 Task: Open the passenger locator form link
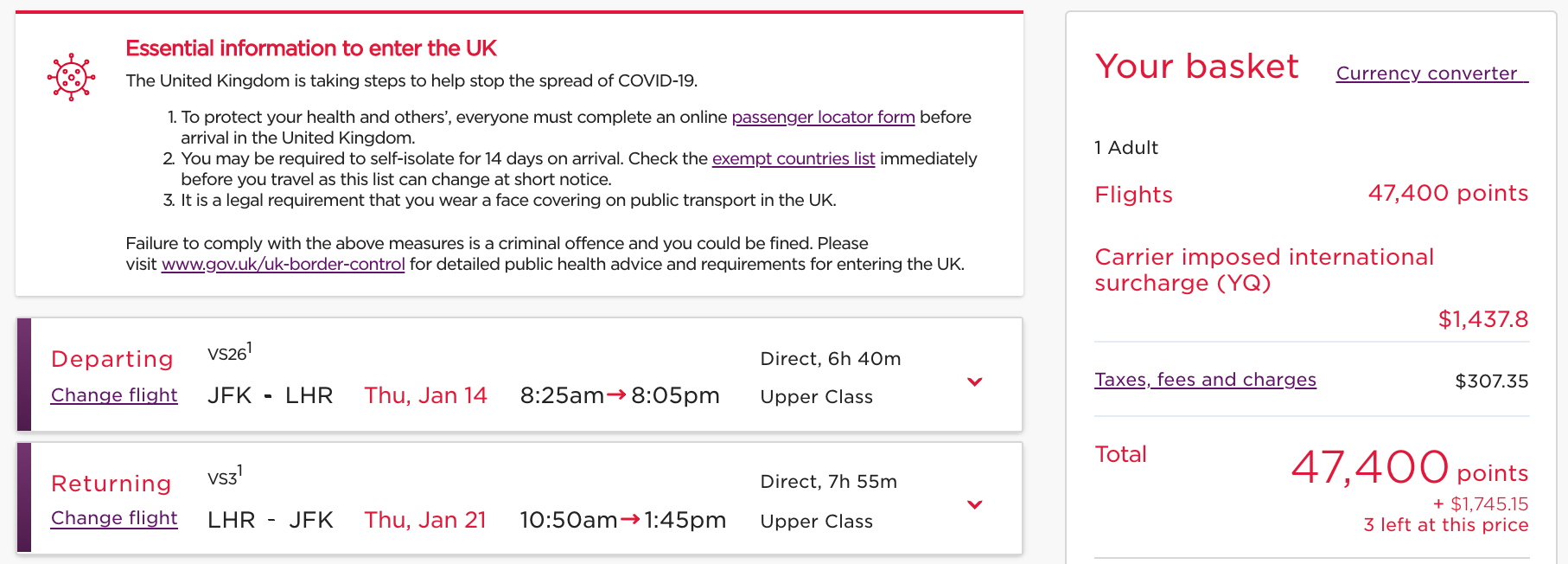tap(822, 117)
